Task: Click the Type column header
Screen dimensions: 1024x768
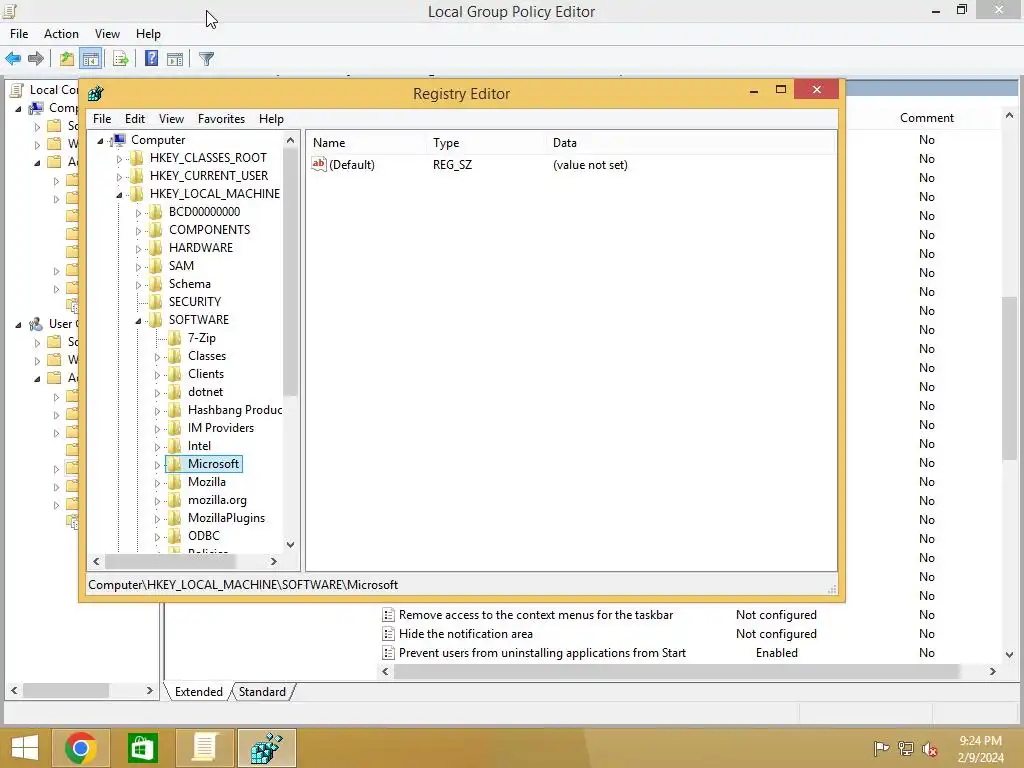Action: [x=486, y=143]
